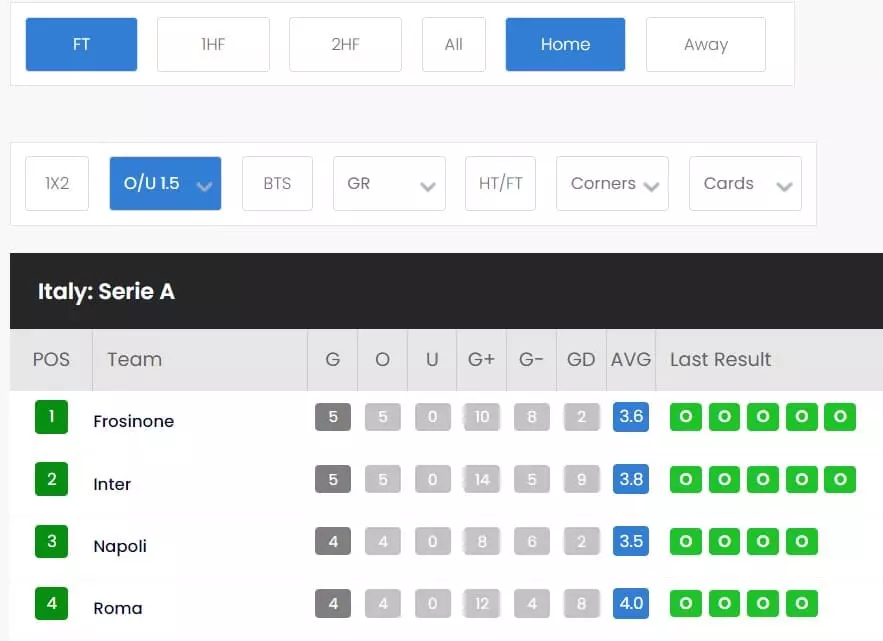
Task: Click Frosinone's most recent O result badge
Action: [685, 417]
